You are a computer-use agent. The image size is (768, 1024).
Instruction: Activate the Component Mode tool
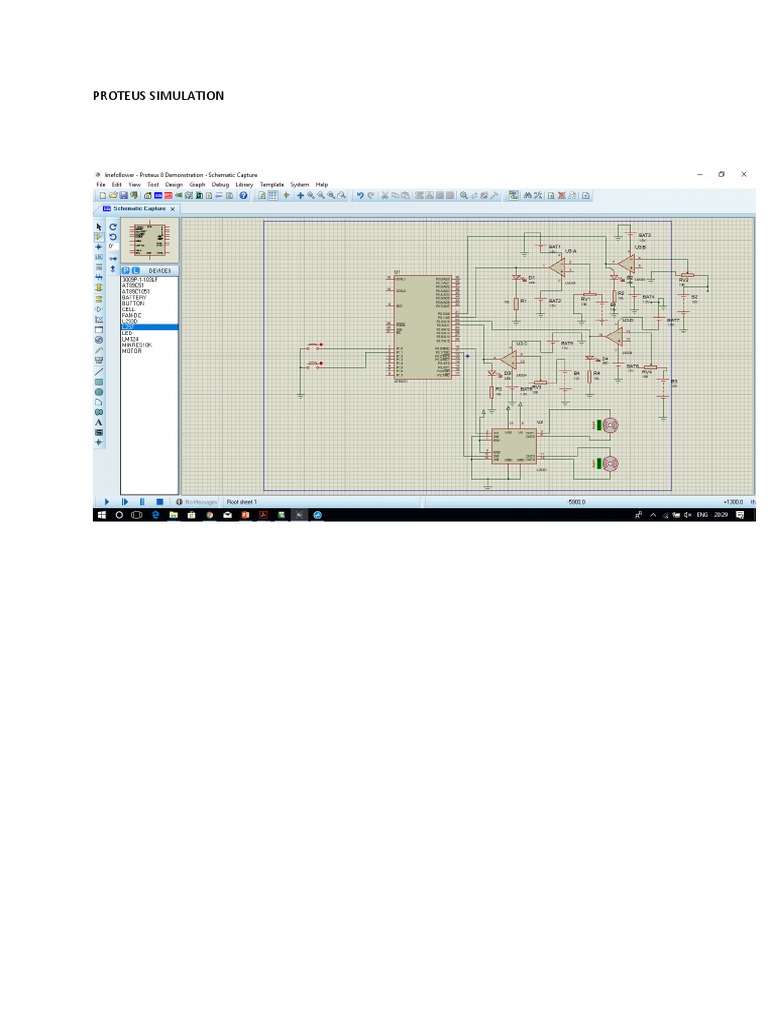coord(99,237)
